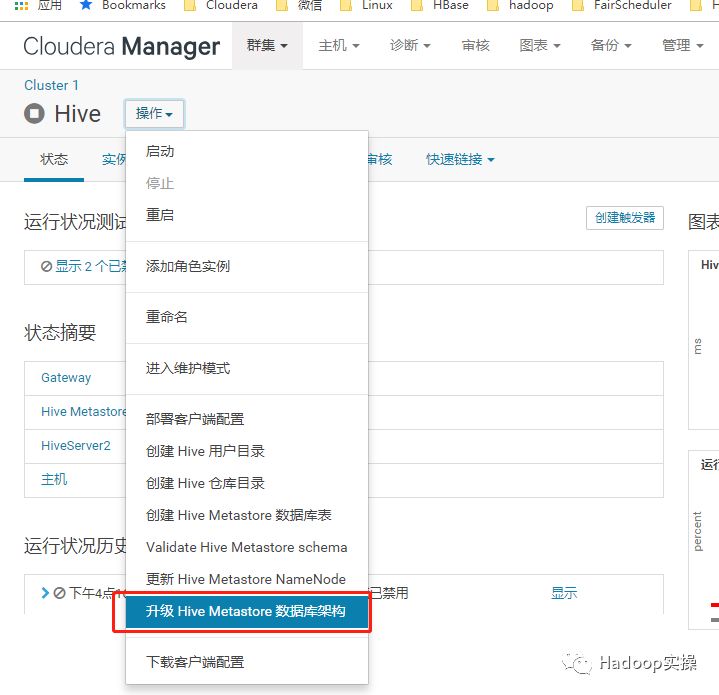Open the hadoop bookmarks folder
The image size is (719, 695).
coord(520,5)
